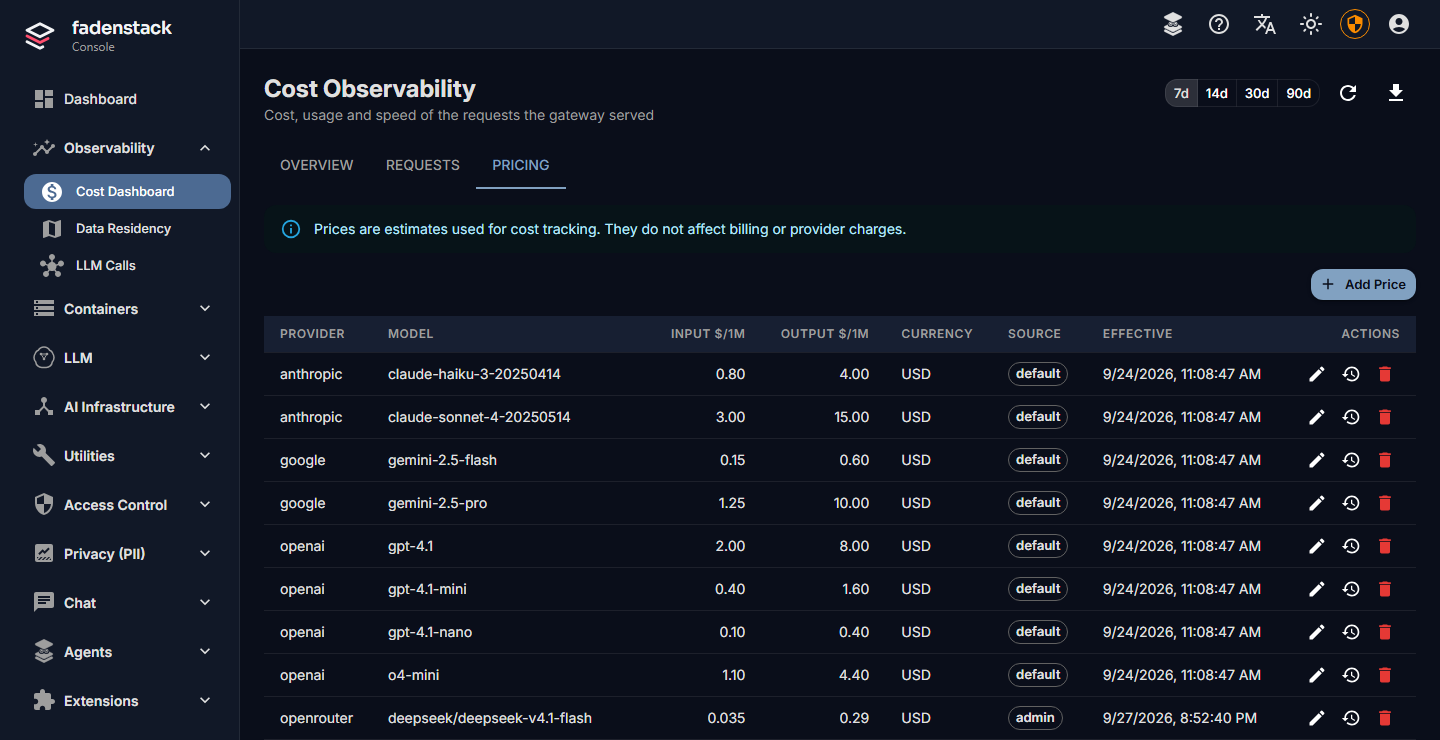Edit the o4-mini price
Screen dimensions: 1440x740
point(1317,675)
